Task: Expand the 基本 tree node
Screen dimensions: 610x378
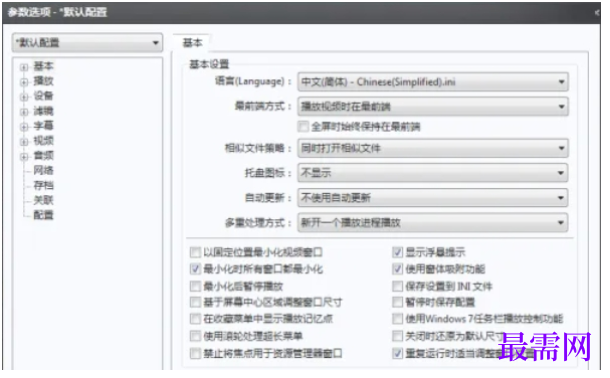Action: click(x=24, y=67)
